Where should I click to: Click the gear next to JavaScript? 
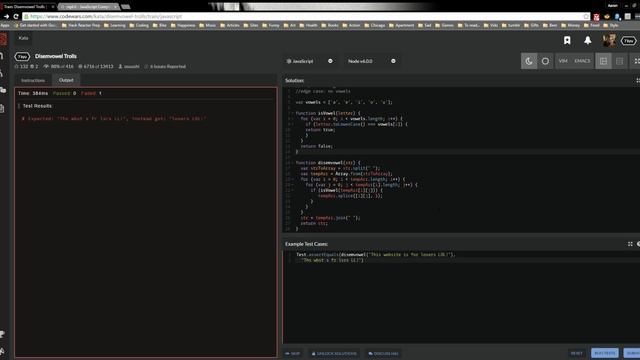[330, 61]
